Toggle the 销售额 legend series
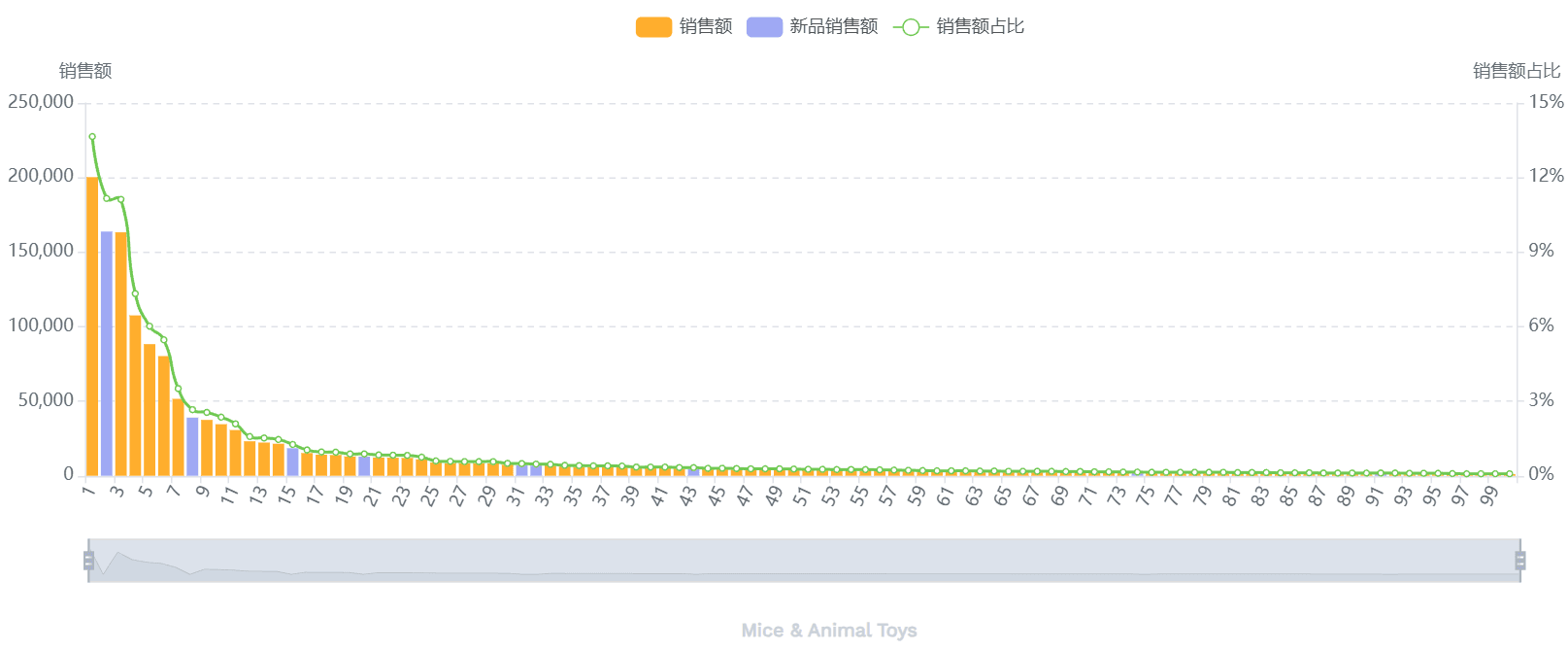The image size is (1568, 650). [x=705, y=26]
